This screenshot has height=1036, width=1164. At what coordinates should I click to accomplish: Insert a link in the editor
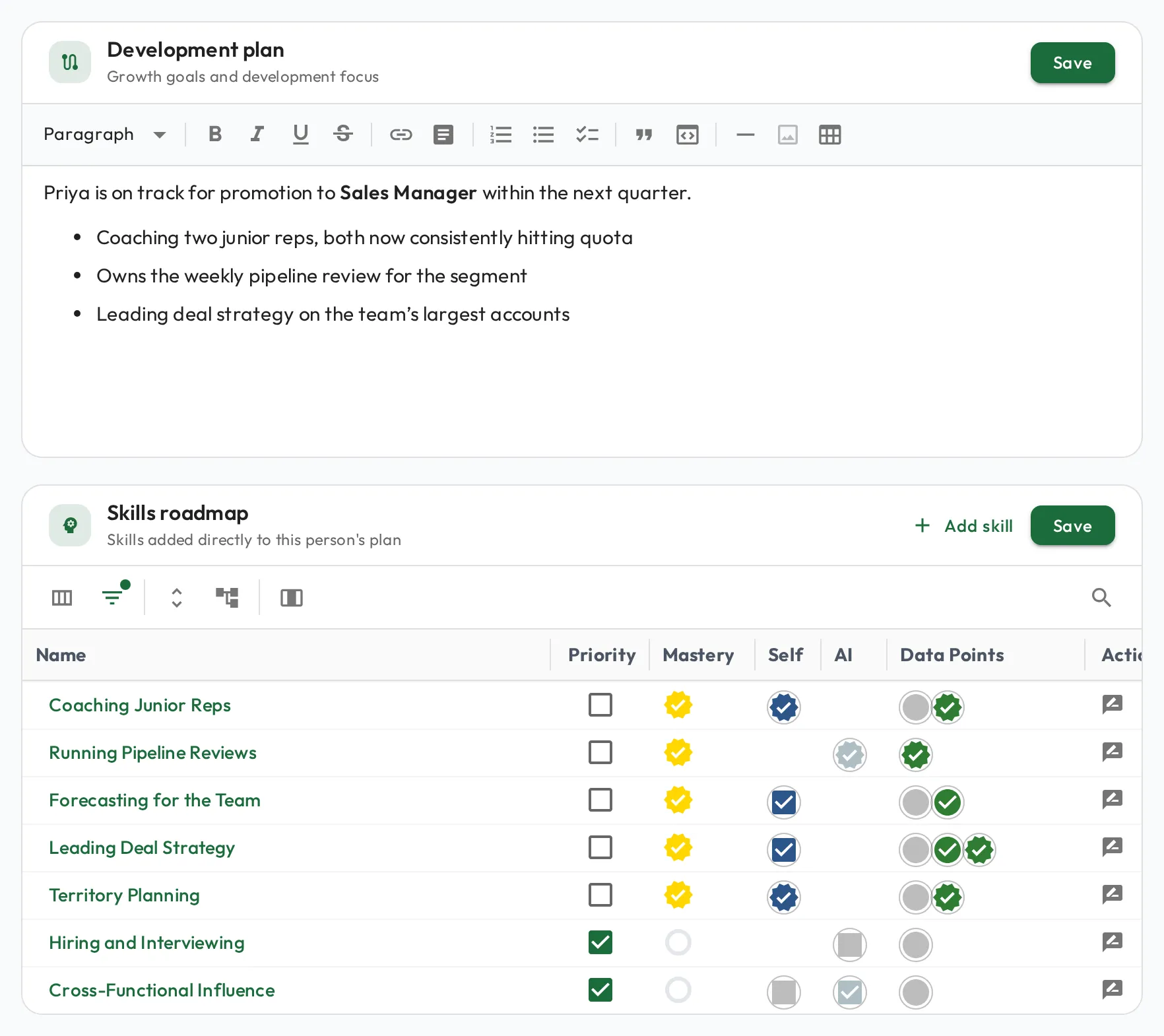pyautogui.click(x=401, y=135)
